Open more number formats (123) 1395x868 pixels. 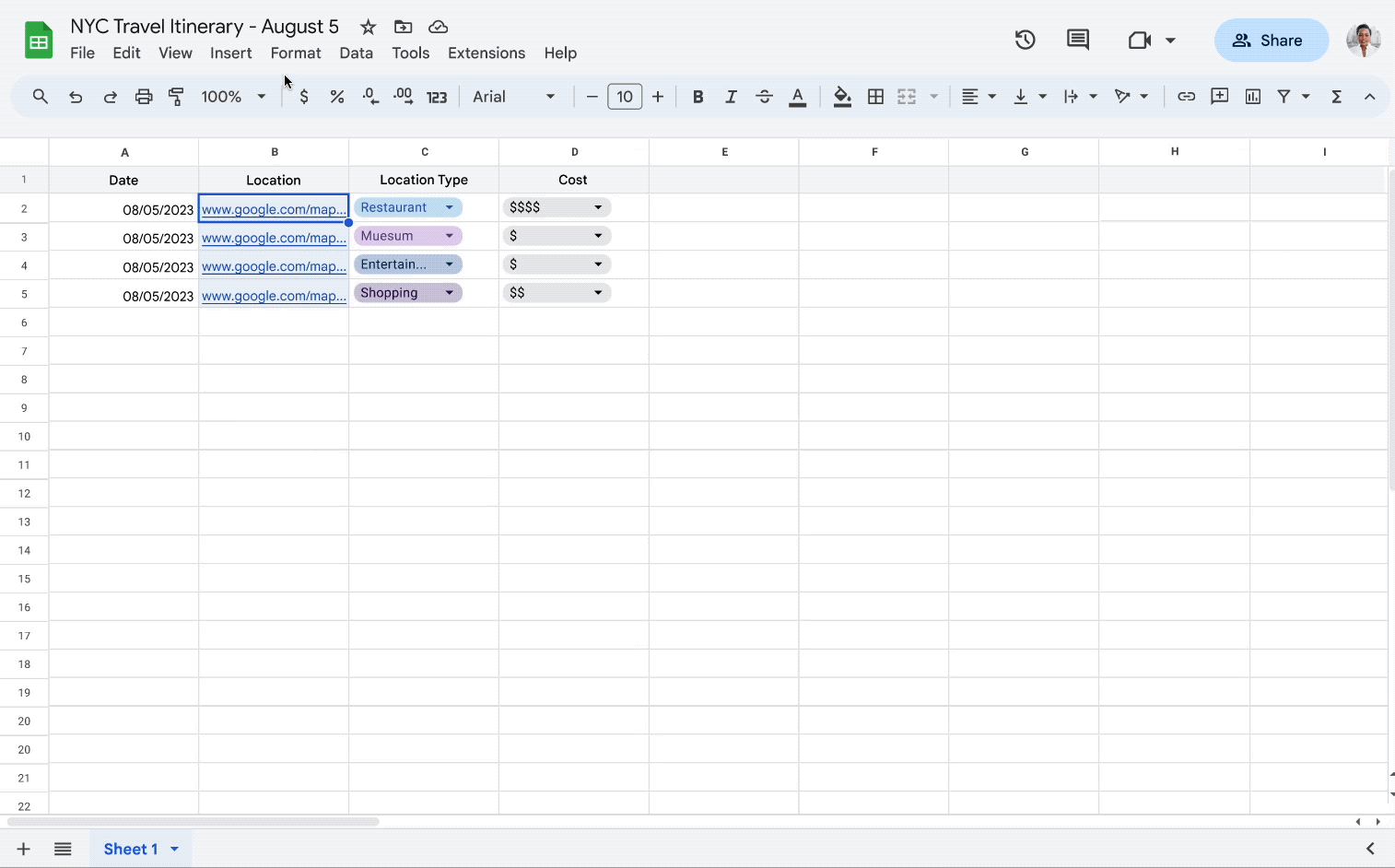pyautogui.click(x=437, y=97)
